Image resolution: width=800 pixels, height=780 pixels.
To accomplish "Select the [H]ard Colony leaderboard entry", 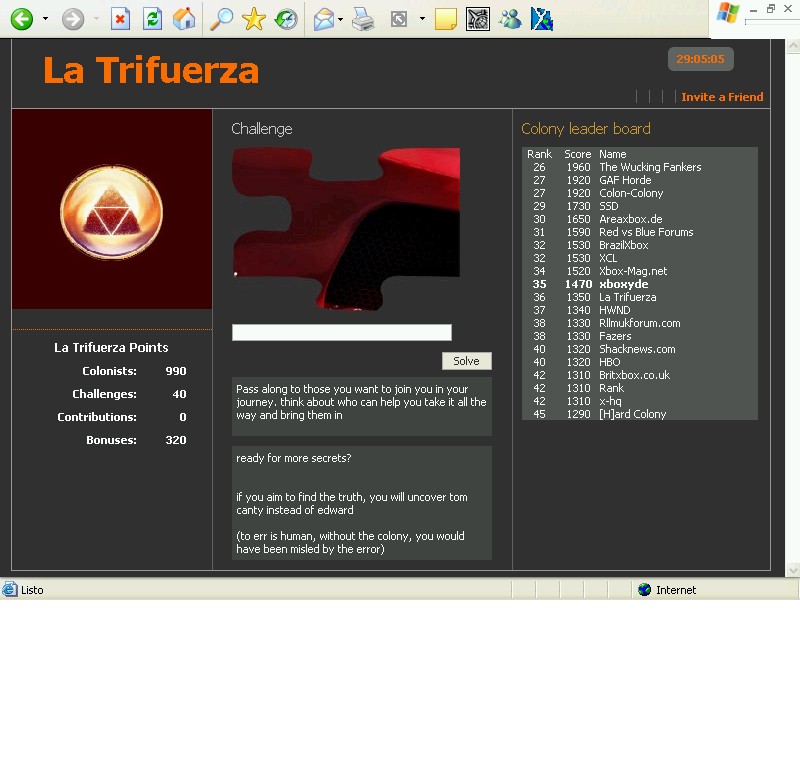I will pos(640,414).
